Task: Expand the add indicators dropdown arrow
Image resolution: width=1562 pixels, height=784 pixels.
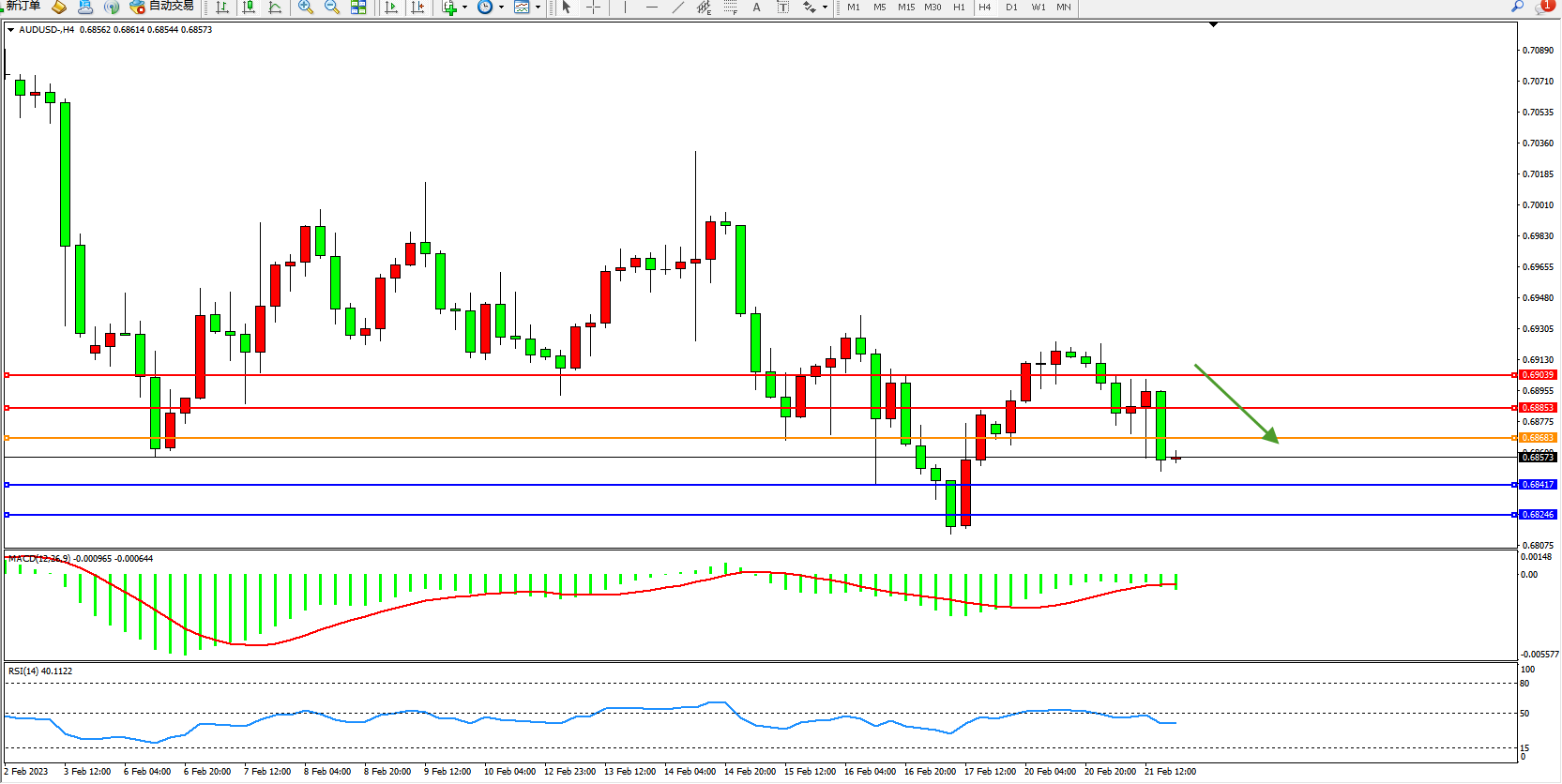Action: [464, 7]
